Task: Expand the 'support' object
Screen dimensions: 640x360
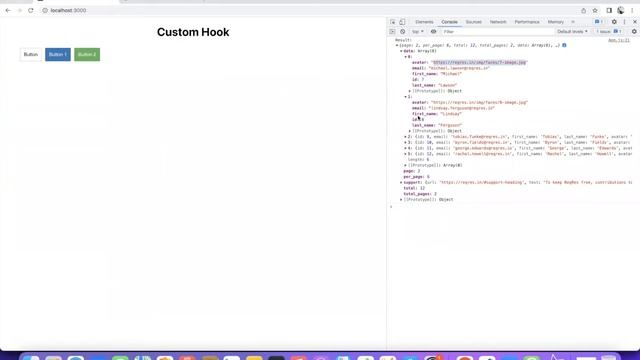Action: point(401,182)
